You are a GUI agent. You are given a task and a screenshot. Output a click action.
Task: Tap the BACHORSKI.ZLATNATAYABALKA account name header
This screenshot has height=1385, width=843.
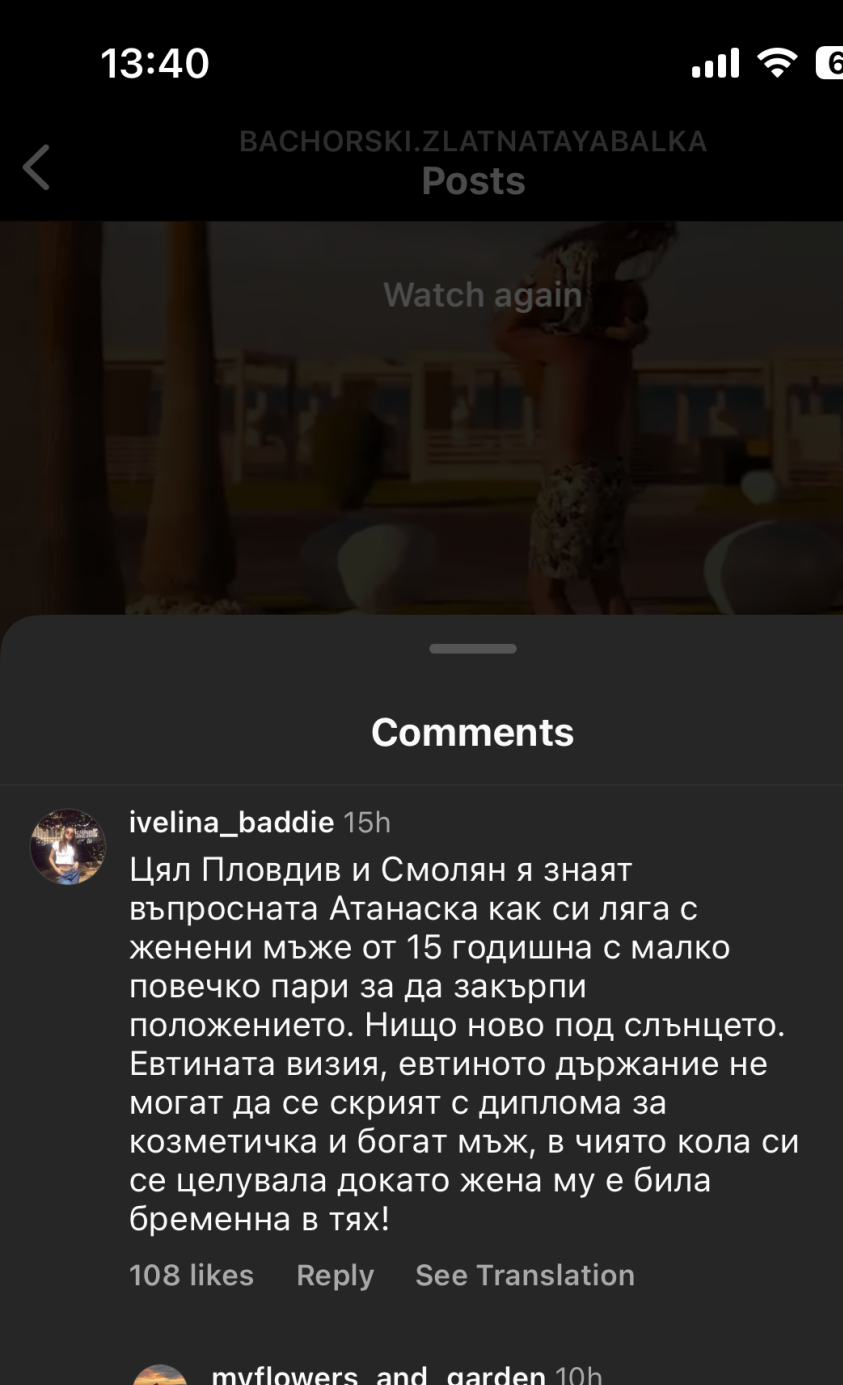pyautogui.click(x=473, y=142)
